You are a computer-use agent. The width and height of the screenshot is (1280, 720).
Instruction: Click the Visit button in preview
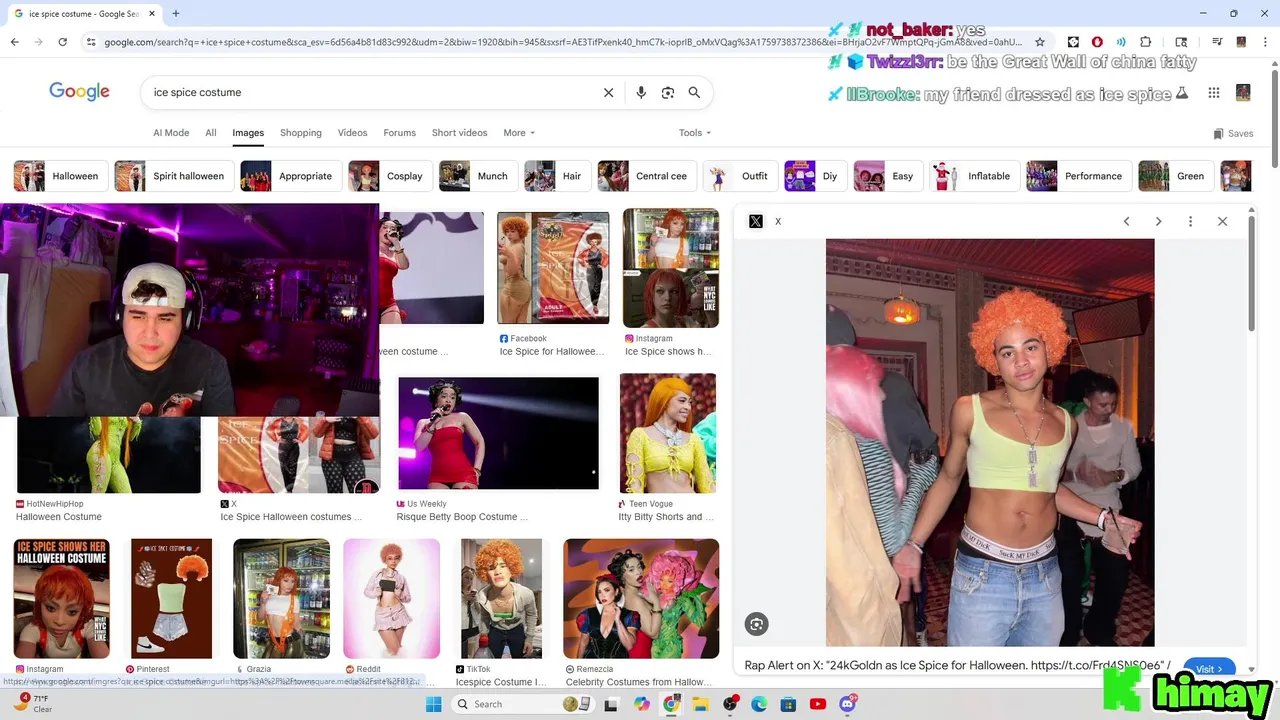(x=1209, y=669)
